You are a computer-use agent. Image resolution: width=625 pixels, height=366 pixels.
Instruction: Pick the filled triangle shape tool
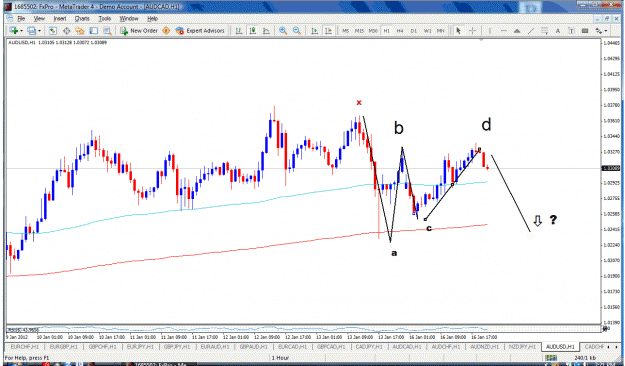tap(517, 31)
